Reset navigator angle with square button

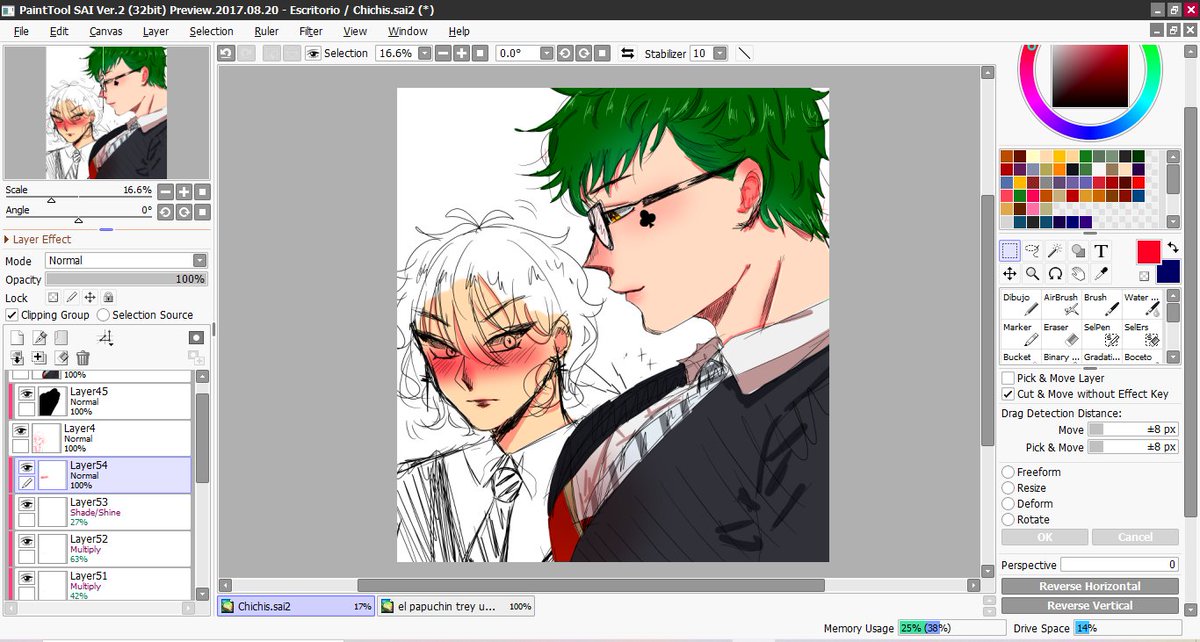tap(202, 212)
